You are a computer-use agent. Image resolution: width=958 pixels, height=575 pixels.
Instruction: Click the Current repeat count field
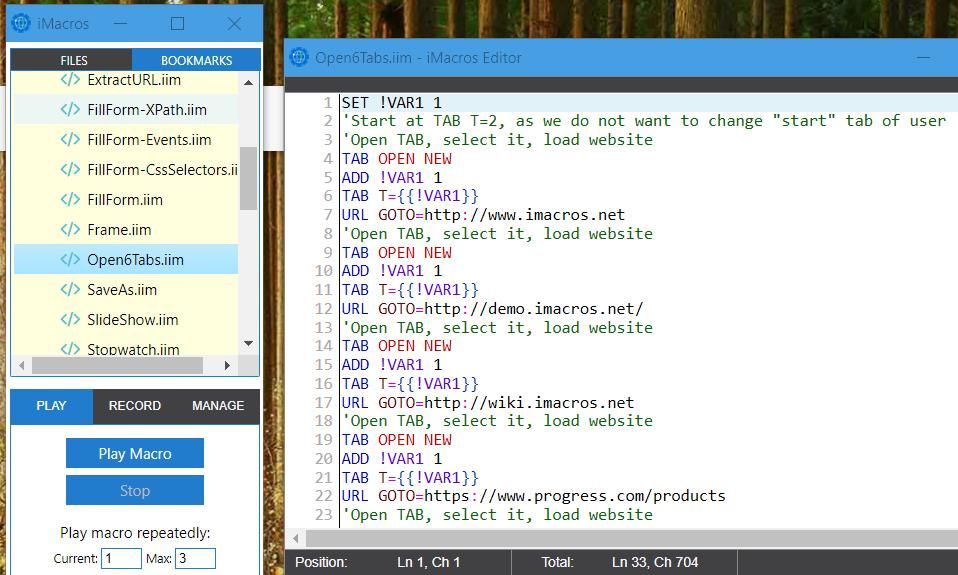121,558
